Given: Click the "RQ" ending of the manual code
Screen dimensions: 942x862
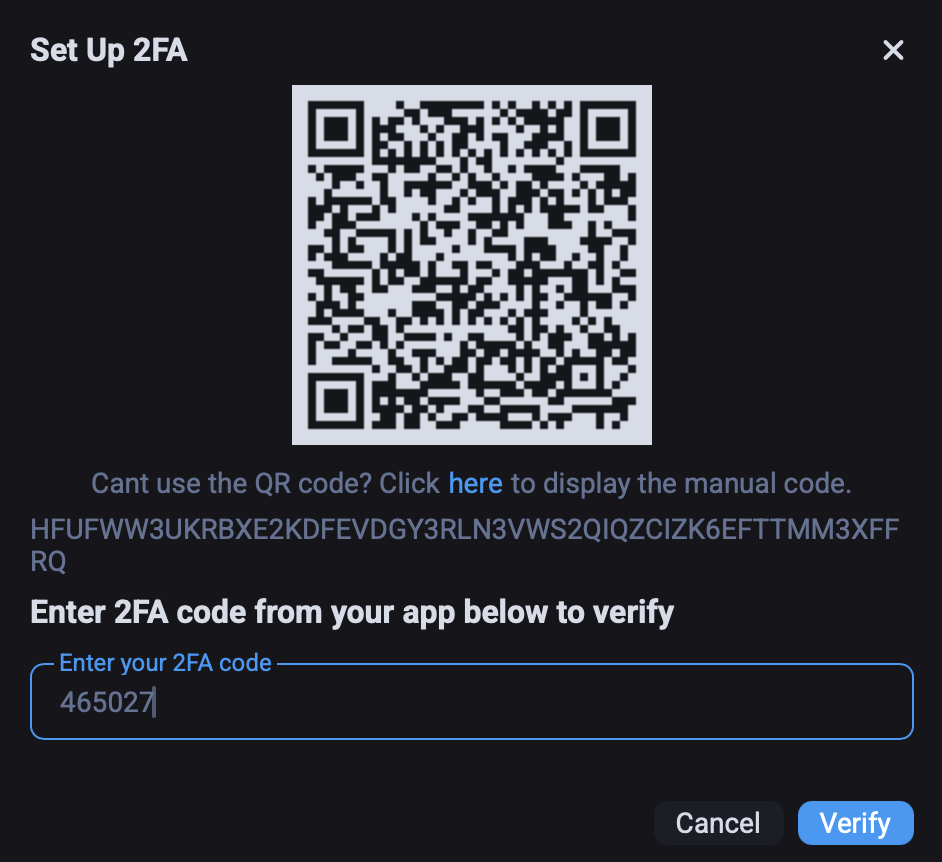Looking at the screenshot, I should 48,562.
